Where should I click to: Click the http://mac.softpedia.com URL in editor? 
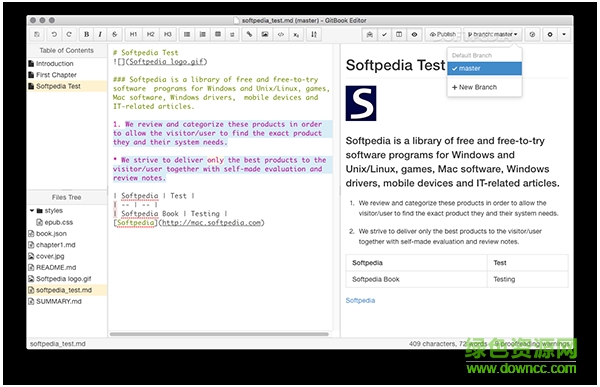[211, 223]
